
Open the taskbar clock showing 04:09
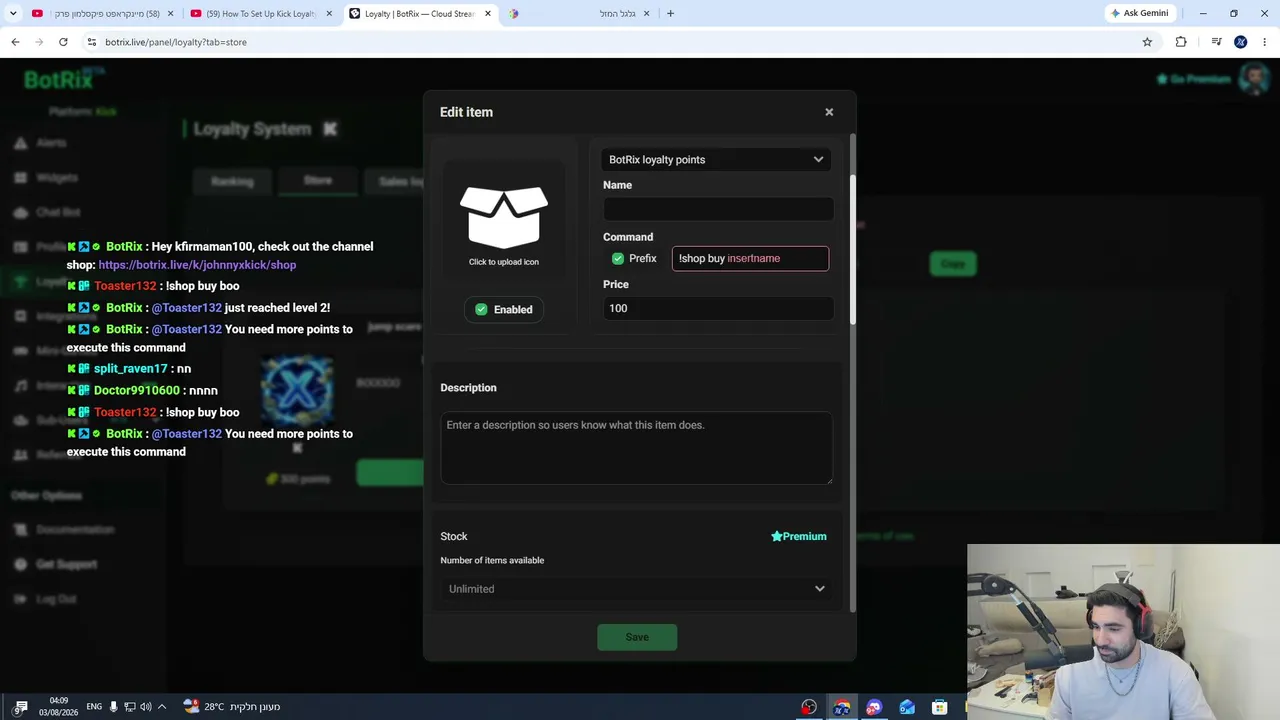click(59, 707)
